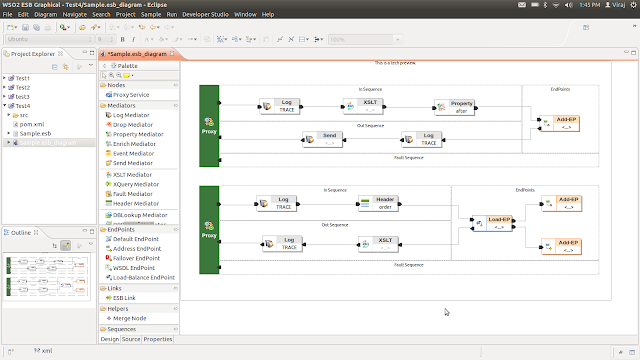Open the zoom percentage dropdown
Screen dimensions: 640x360
pos(398,40)
